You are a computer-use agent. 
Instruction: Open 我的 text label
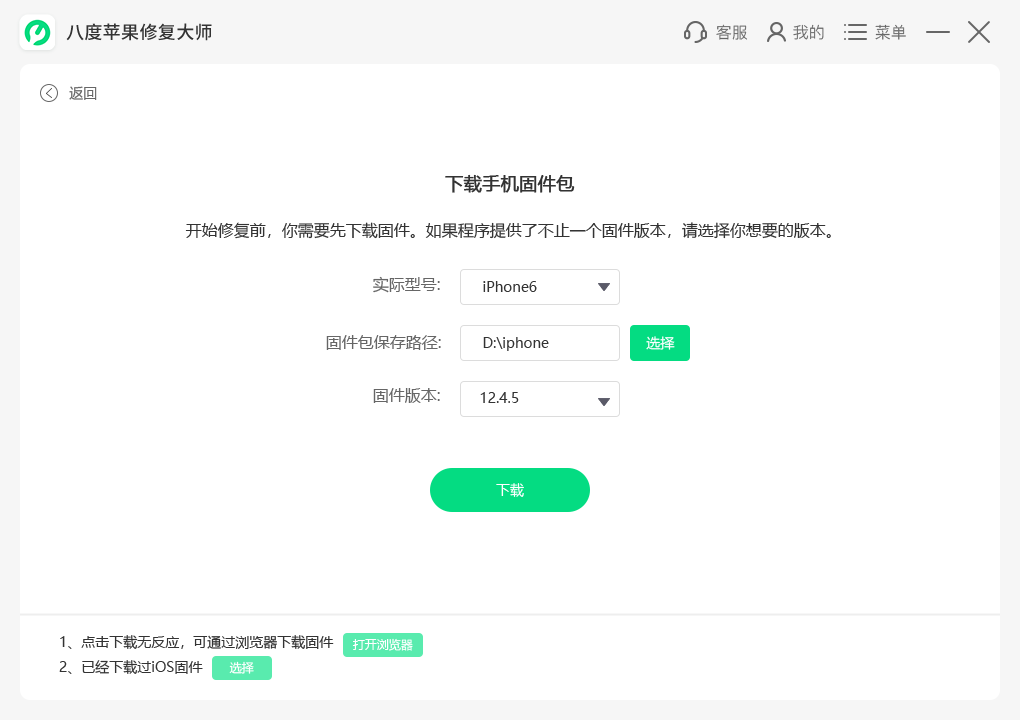809,32
